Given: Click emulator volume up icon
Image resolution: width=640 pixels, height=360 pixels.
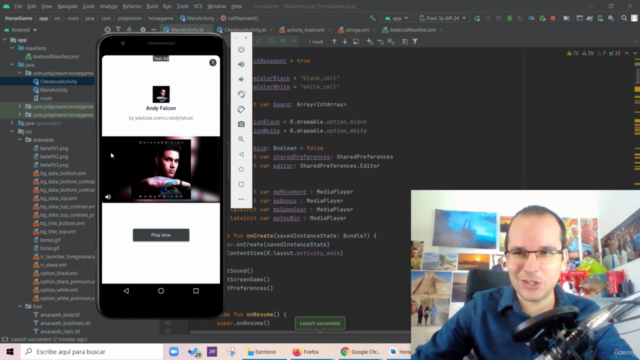Looking at the screenshot, I should pos(241,64).
